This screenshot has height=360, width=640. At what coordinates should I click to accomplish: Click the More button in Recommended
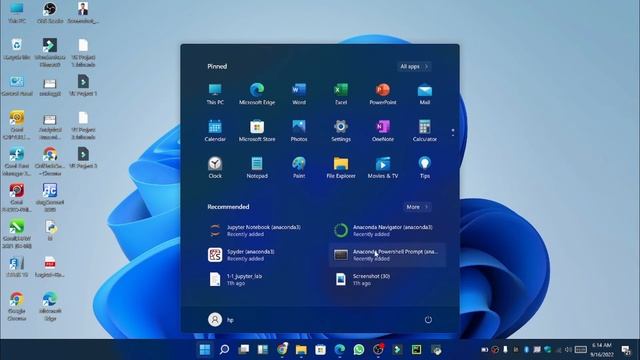click(417, 207)
